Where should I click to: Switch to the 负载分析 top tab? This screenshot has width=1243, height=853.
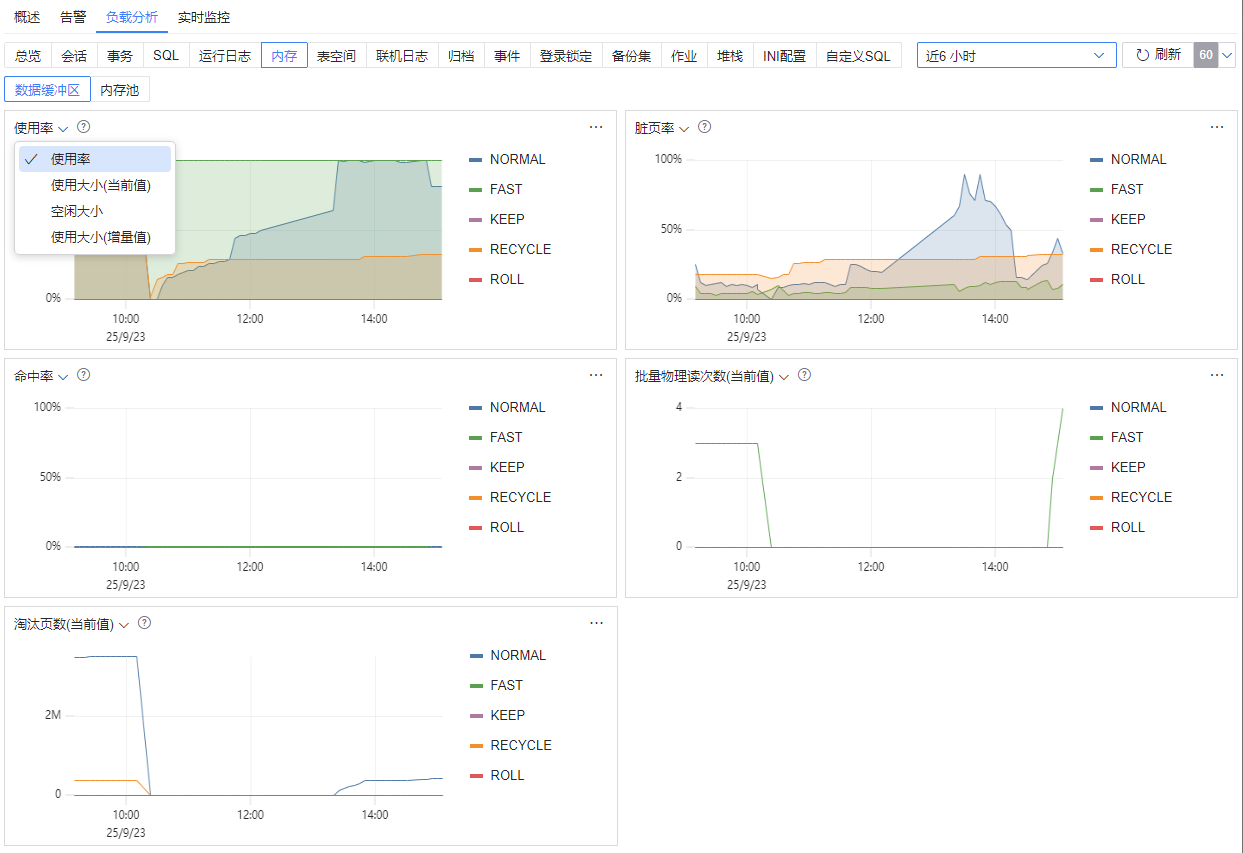click(x=132, y=17)
